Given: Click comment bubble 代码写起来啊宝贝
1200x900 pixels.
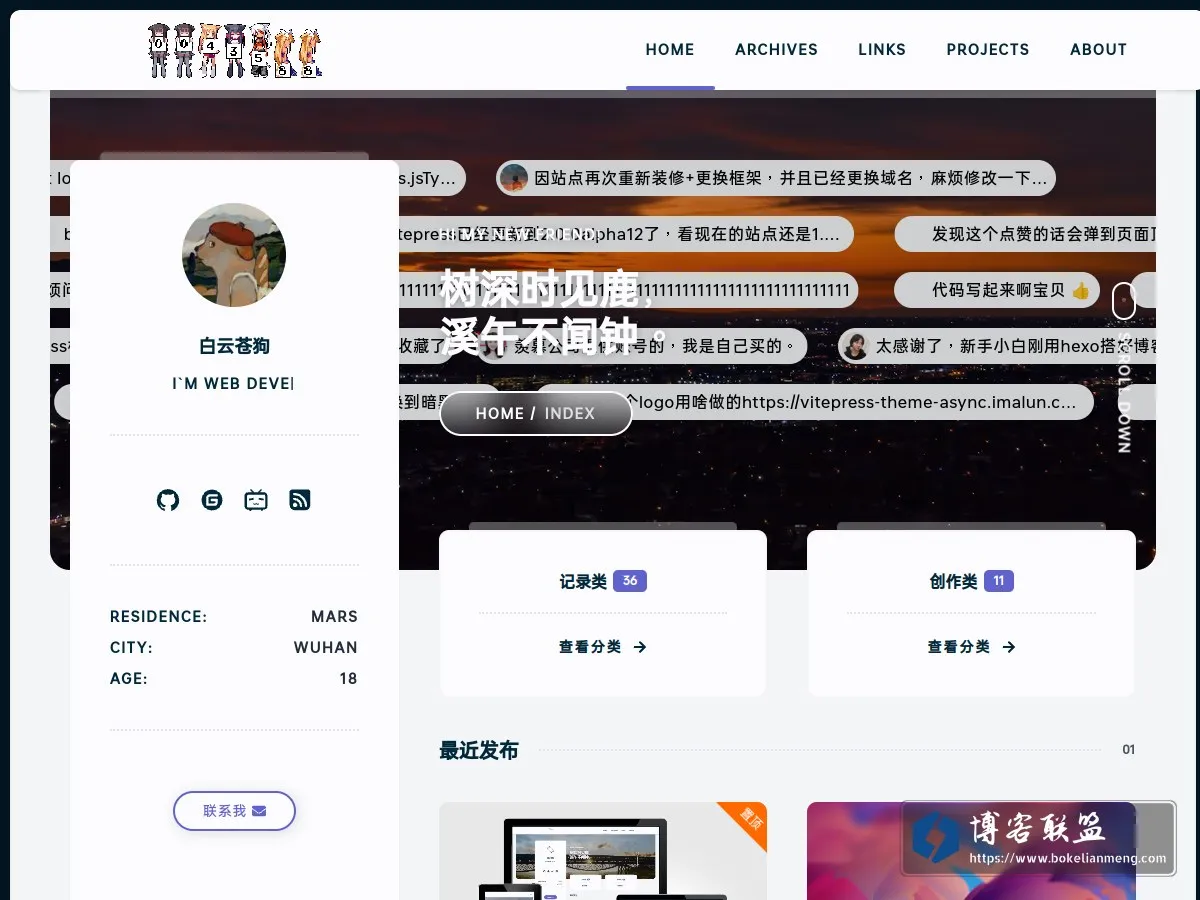Looking at the screenshot, I should click(997, 290).
